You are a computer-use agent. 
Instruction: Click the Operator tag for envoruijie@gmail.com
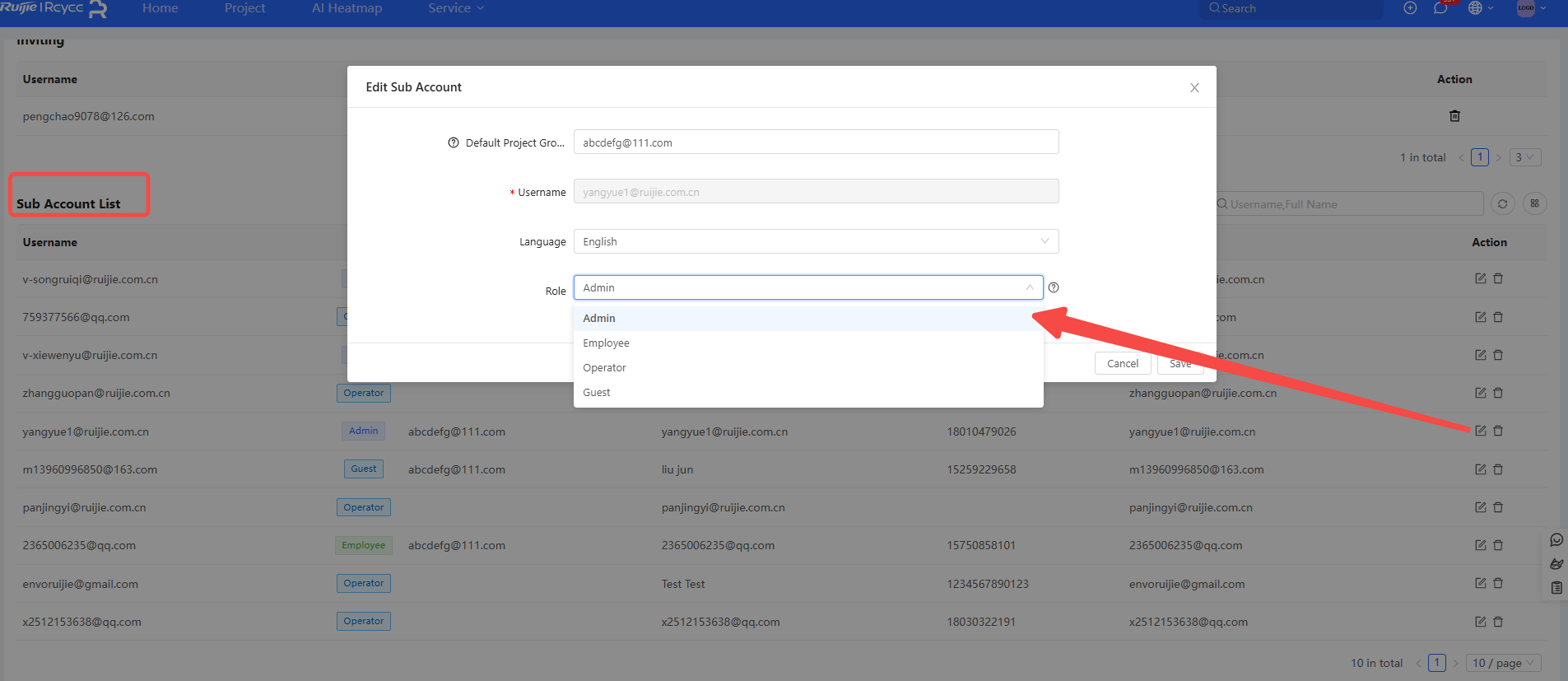click(363, 583)
